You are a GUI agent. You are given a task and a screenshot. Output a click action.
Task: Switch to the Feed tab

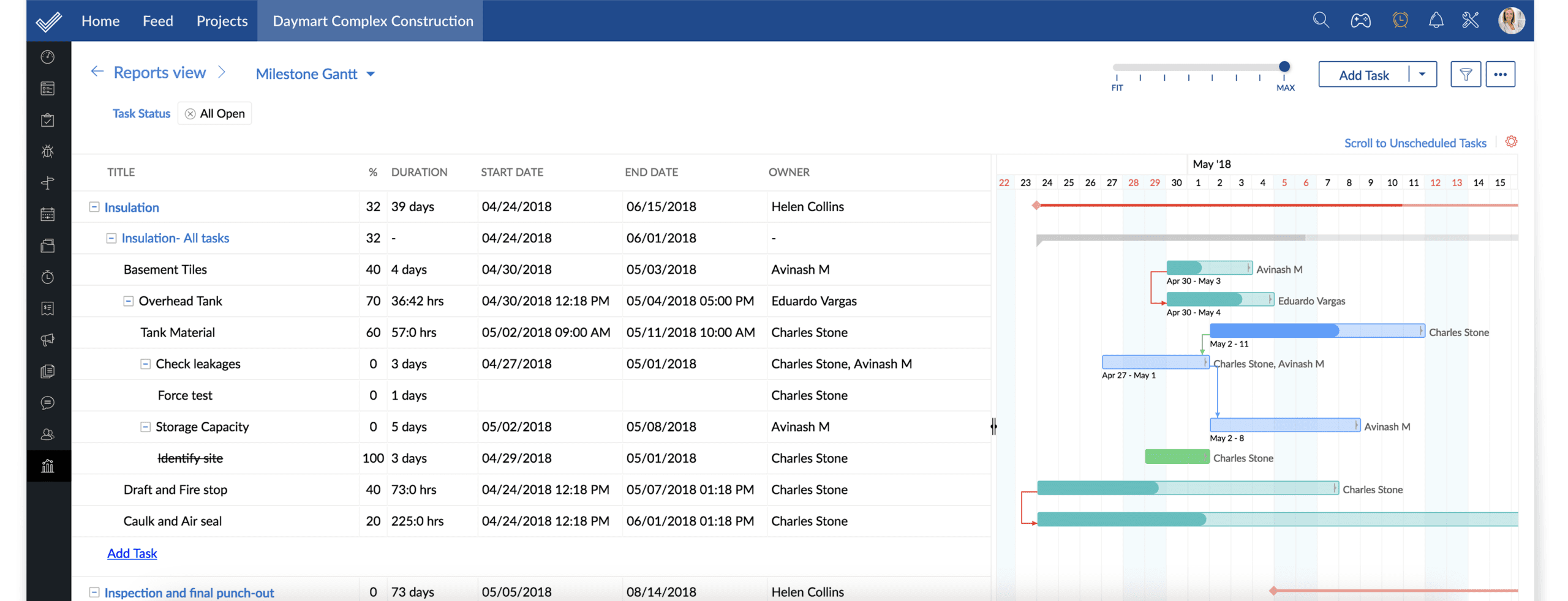(x=158, y=20)
